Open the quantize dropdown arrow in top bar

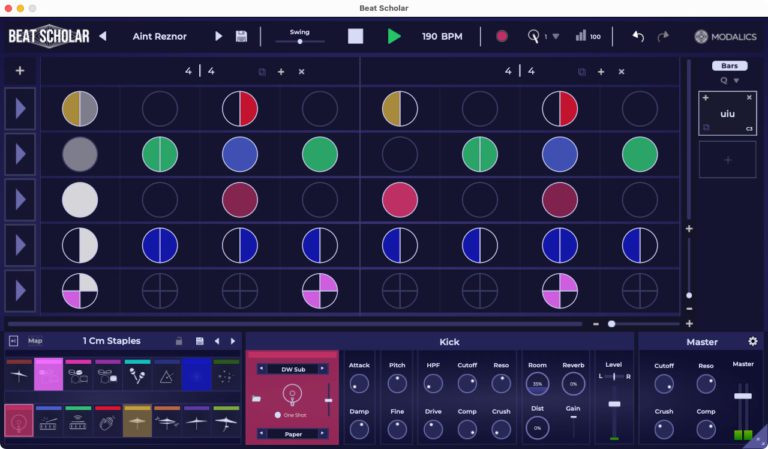pyautogui.click(x=555, y=36)
